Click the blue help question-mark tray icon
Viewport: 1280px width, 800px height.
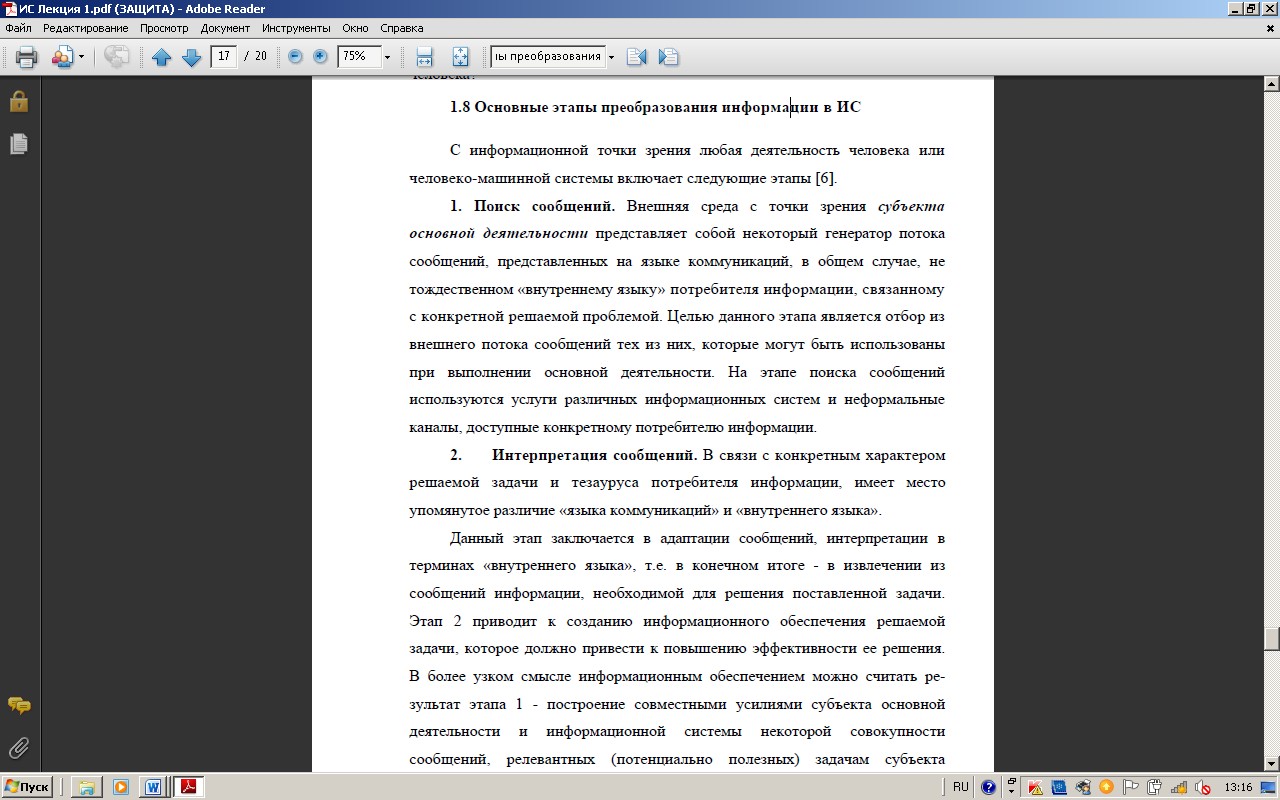(988, 787)
